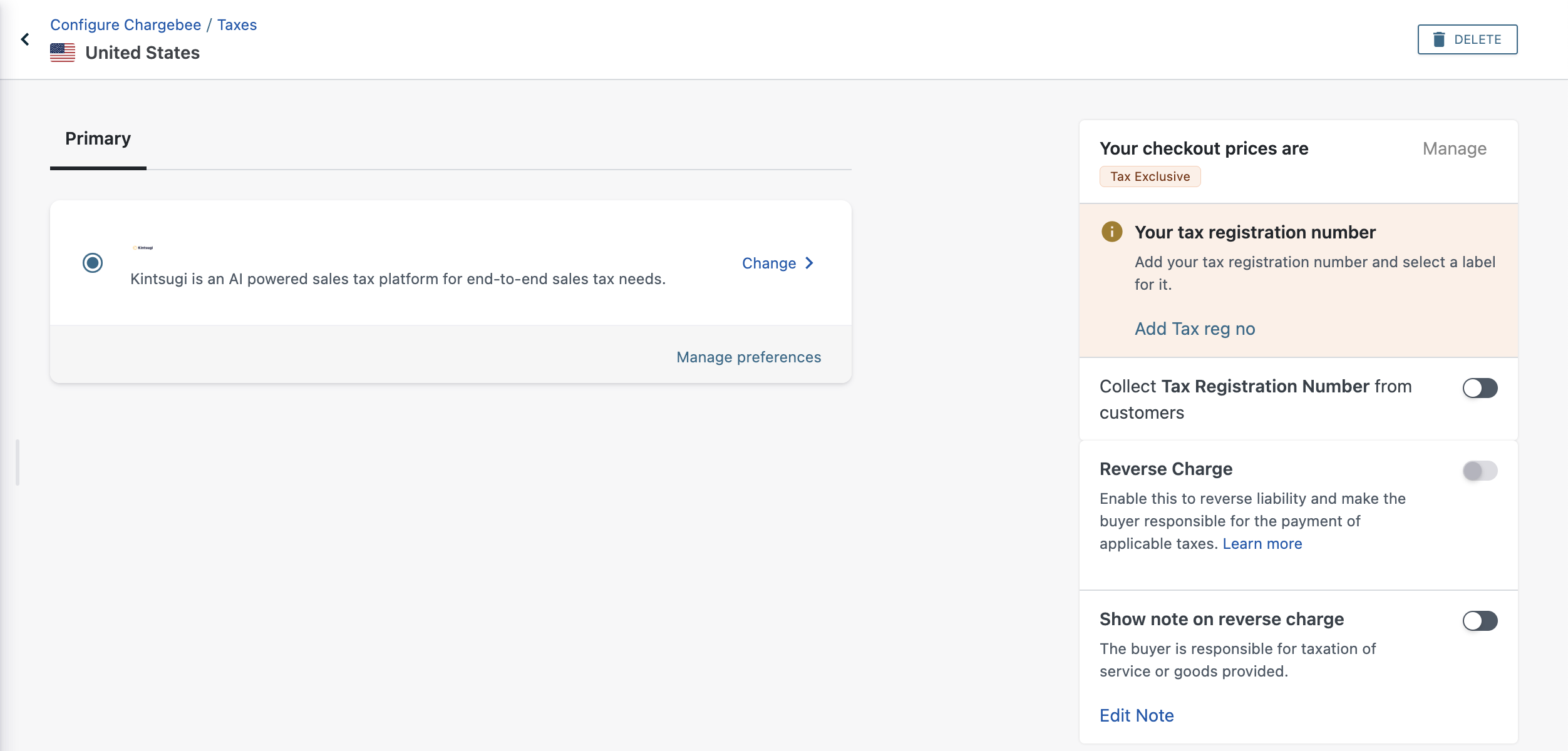Viewport: 1568px width, 751px height.
Task: Click the United States flag icon
Action: pos(63,53)
